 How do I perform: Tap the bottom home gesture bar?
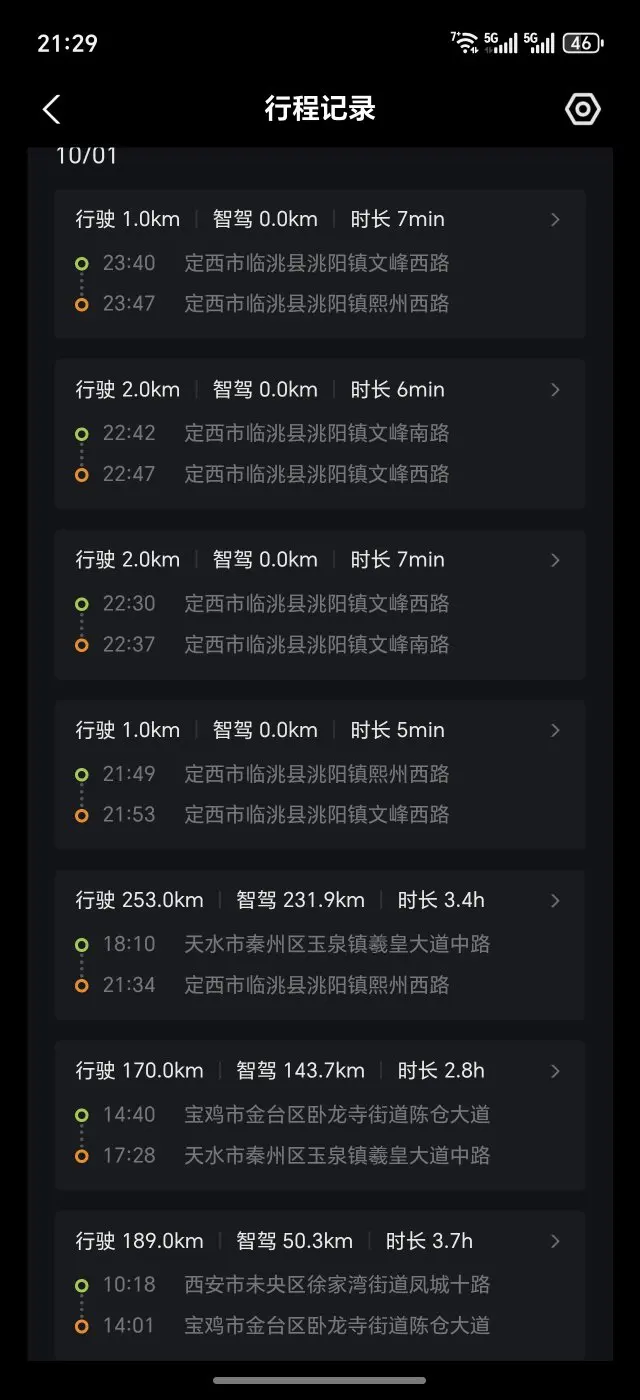320,1381
